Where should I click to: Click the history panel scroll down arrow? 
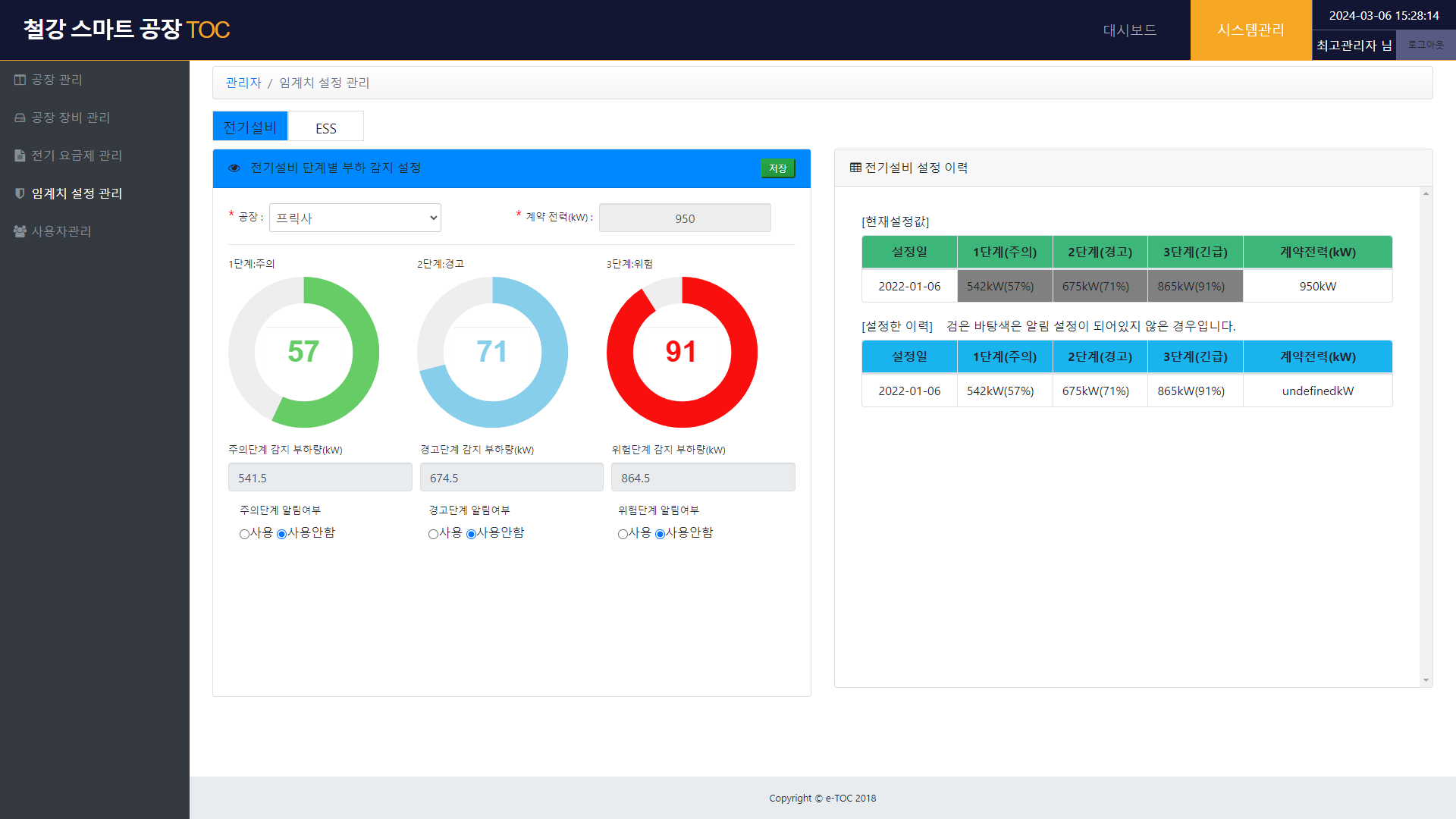pyautogui.click(x=1426, y=680)
